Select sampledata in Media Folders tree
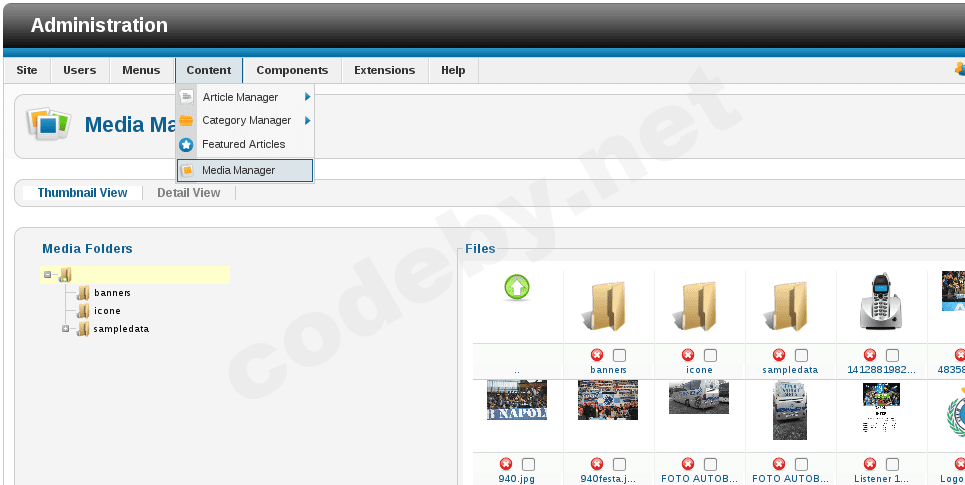This screenshot has width=965, height=485. [121, 329]
